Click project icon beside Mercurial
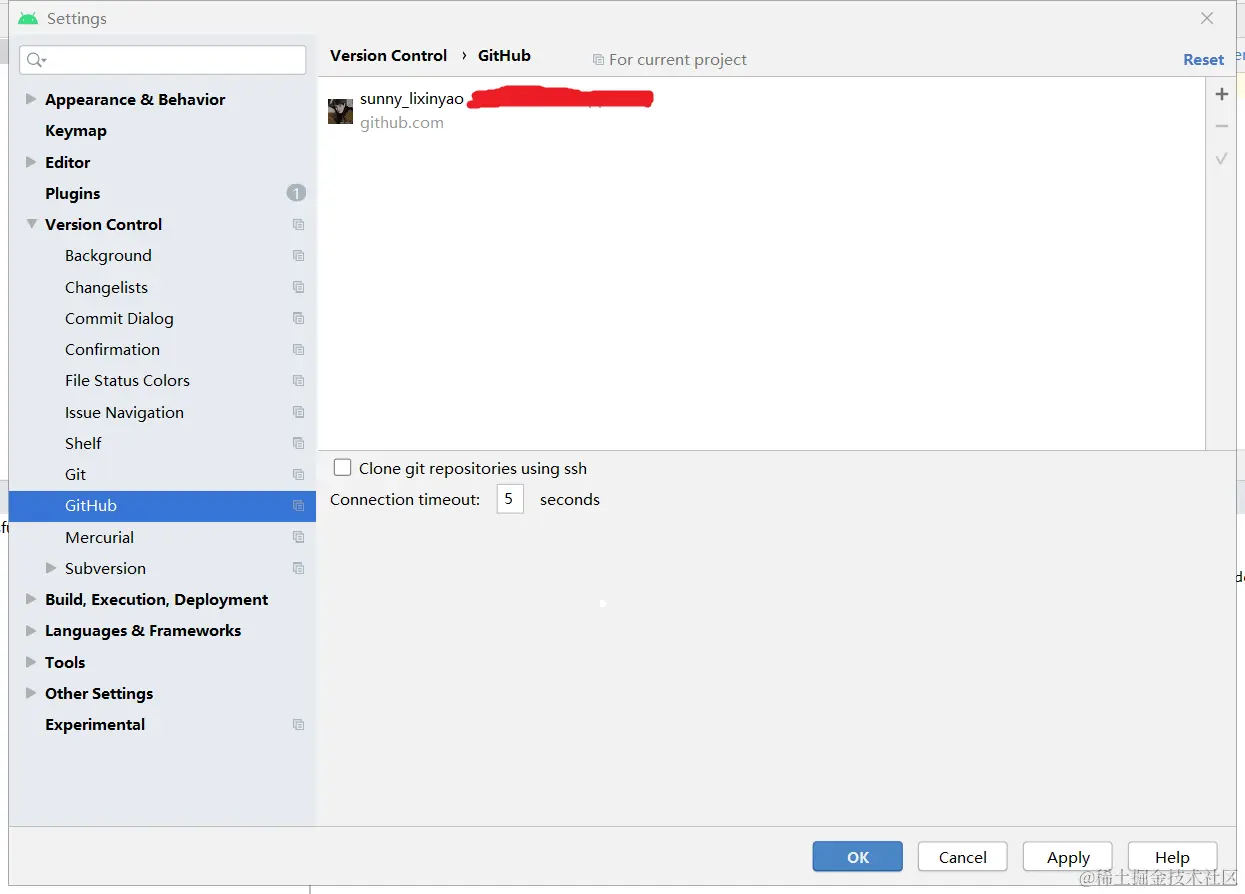The image size is (1245, 894). [x=298, y=537]
